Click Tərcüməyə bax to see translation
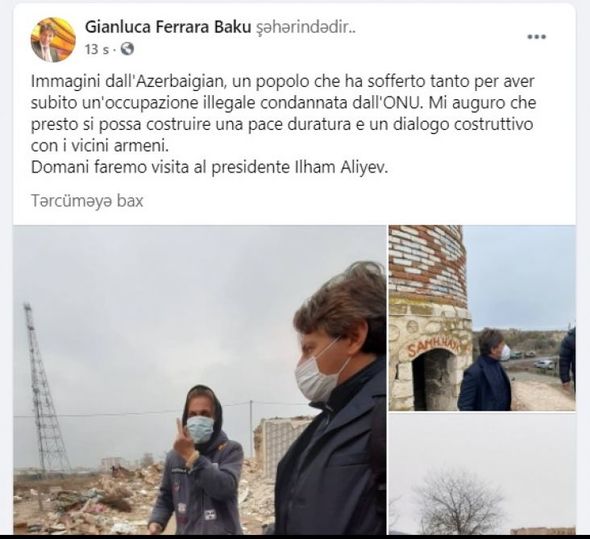This screenshot has width=590, height=539. pos(87,201)
